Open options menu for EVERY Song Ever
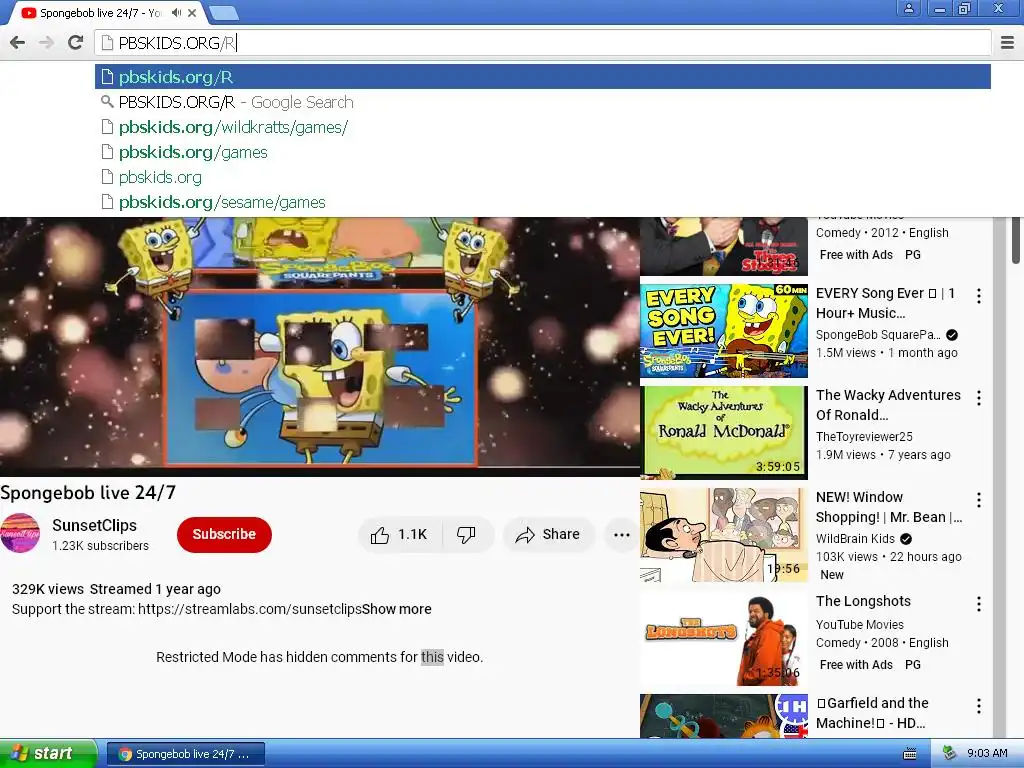 pyautogui.click(x=978, y=296)
